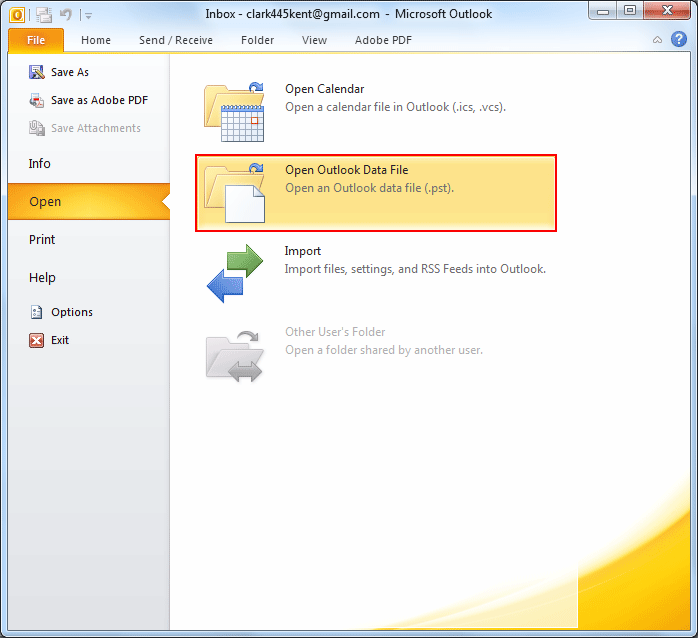Minimize the Outlook window
This screenshot has width=698, height=638.
(x=603, y=11)
